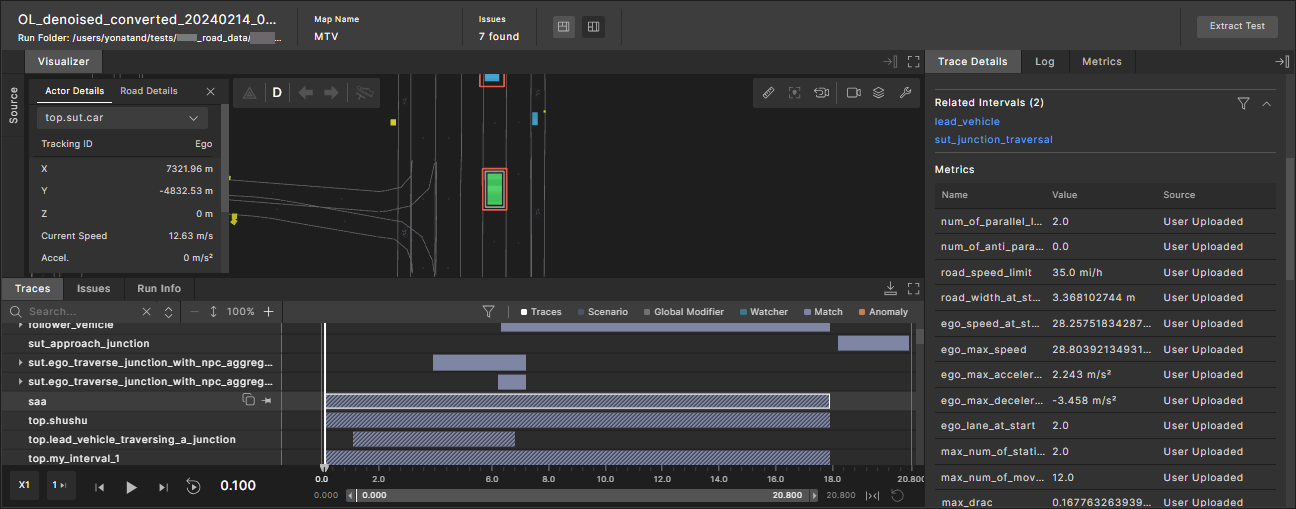The height and width of the screenshot is (509, 1296).
Task: Copy the saa trace name
Action: 249,401
